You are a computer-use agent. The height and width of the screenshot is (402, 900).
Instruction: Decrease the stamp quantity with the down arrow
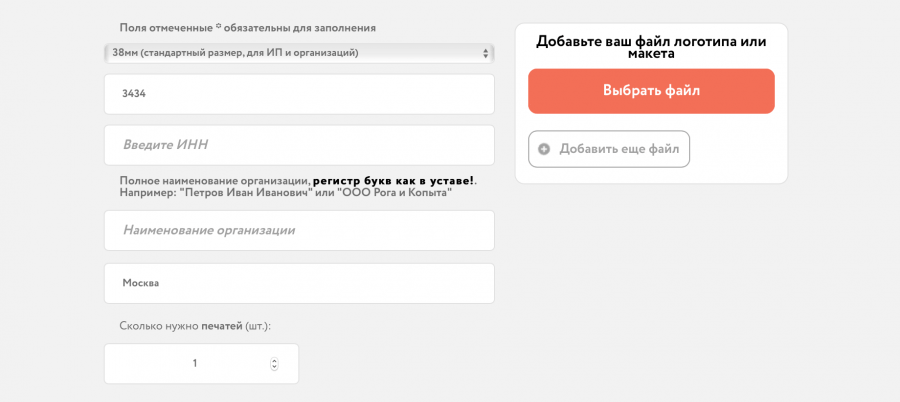click(x=275, y=367)
